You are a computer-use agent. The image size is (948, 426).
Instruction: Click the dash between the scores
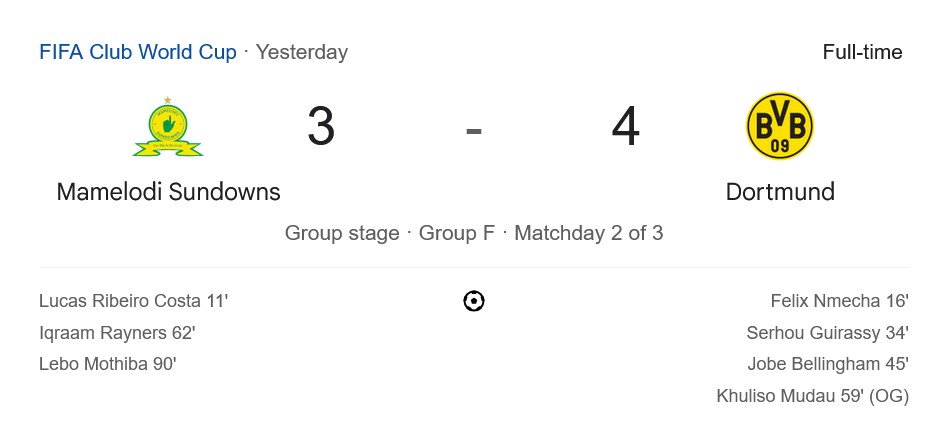tap(474, 129)
